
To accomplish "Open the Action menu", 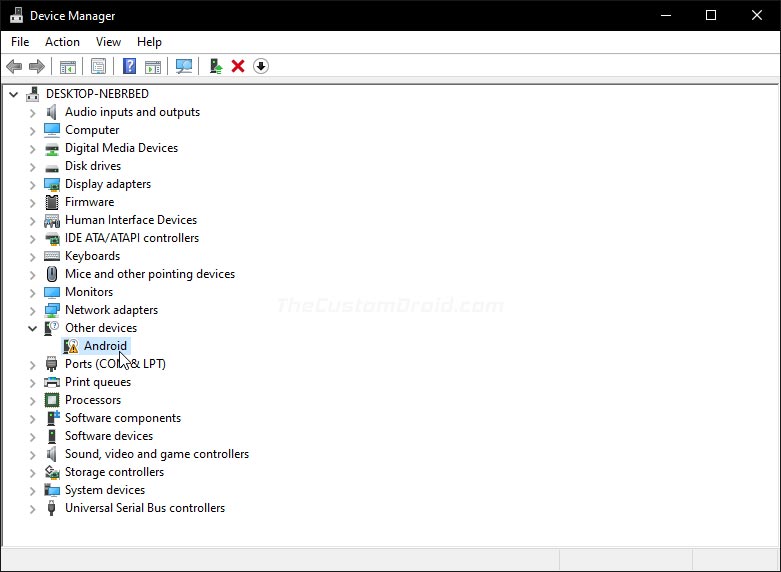I will [62, 42].
